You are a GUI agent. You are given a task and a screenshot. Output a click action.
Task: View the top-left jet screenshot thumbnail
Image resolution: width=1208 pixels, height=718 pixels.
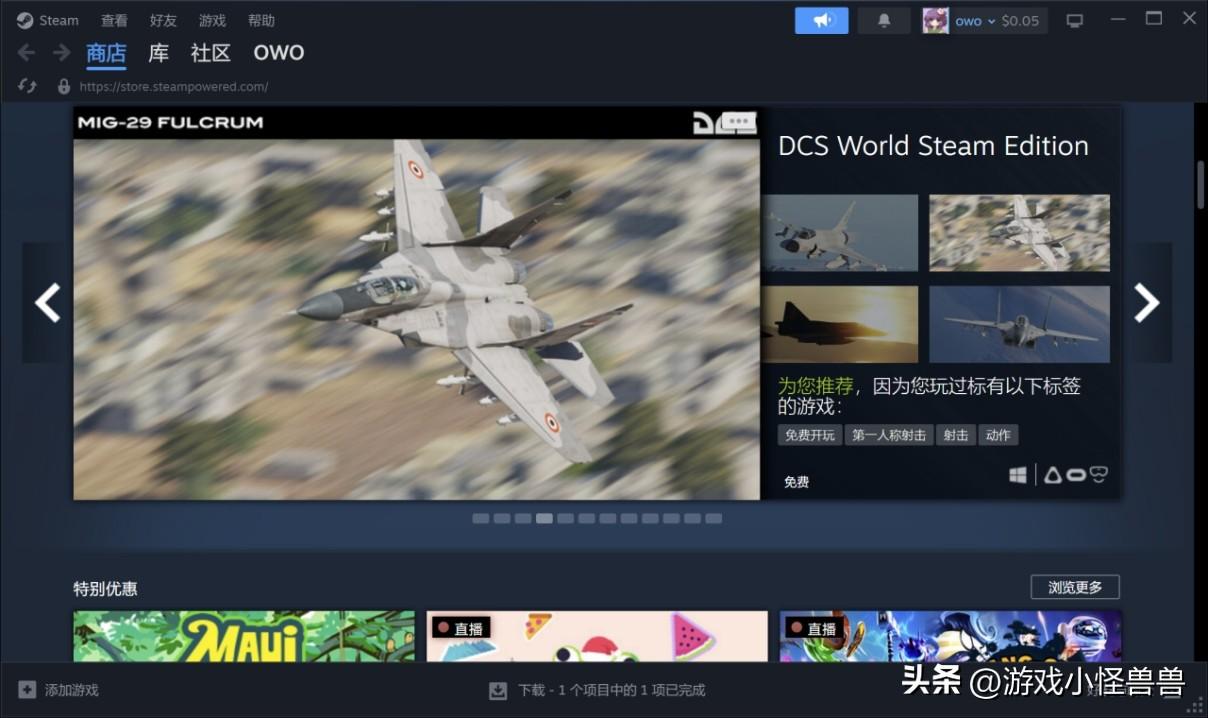[841, 233]
